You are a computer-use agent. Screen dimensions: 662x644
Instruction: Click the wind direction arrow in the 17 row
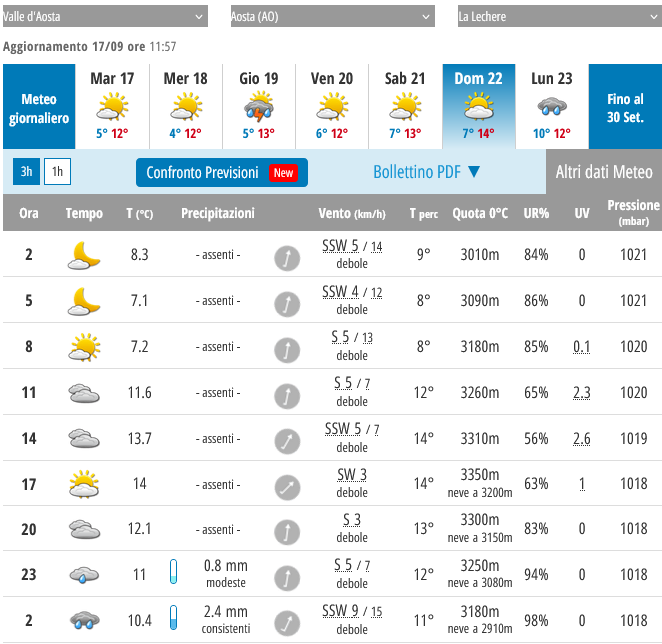[287, 485]
